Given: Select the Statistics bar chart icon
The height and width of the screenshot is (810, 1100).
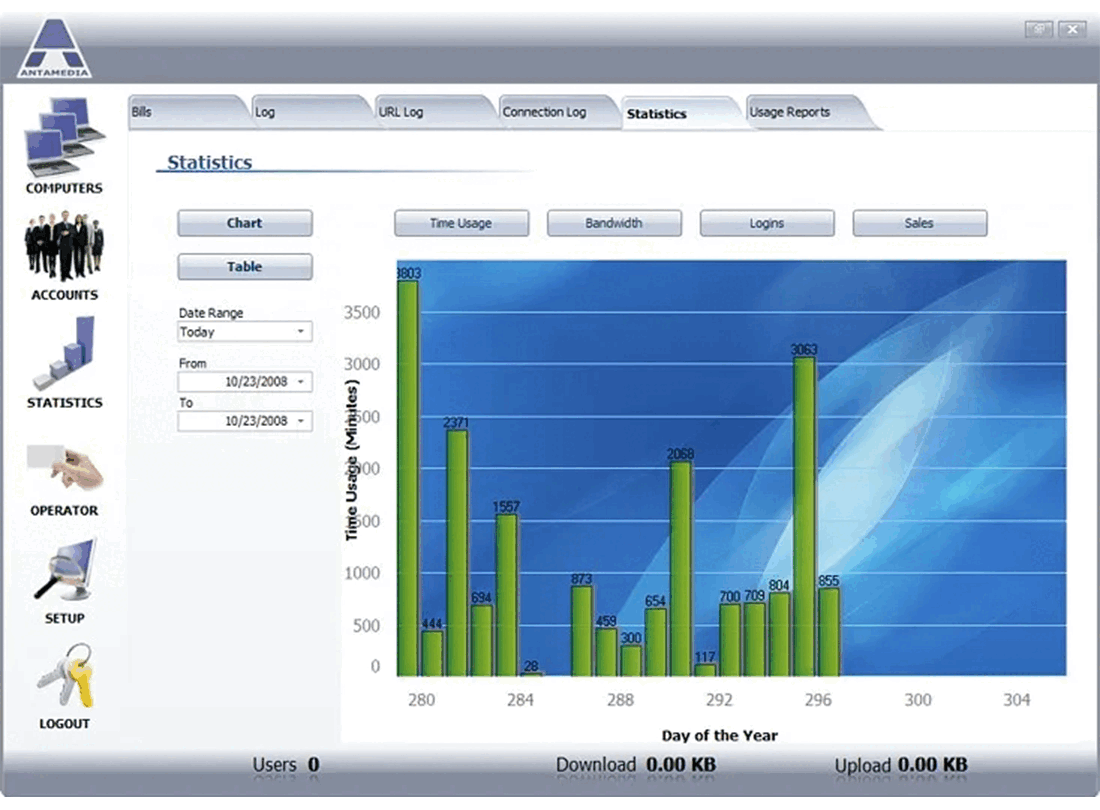Looking at the screenshot, I should click(64, 353).
